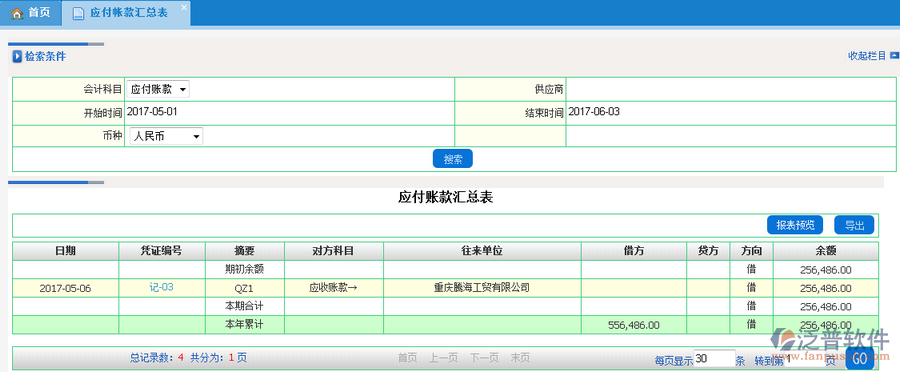Click the blue arrow icon beside 检索条件
Viewport: 900px width, 372px height.
point(17,56)
